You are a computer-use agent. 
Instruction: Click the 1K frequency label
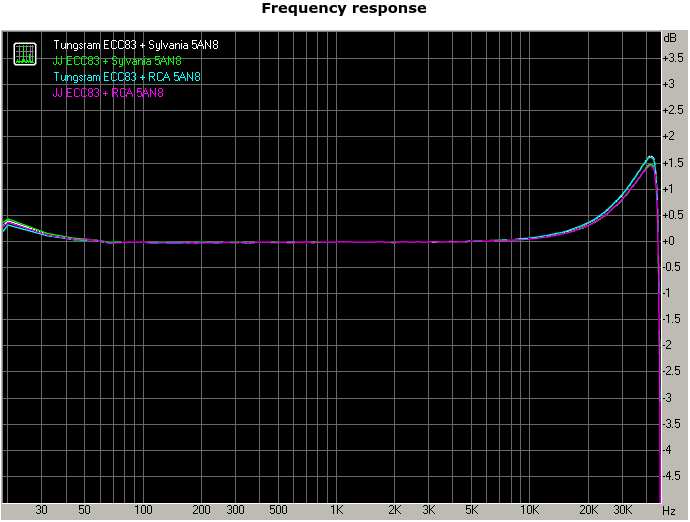337,510
